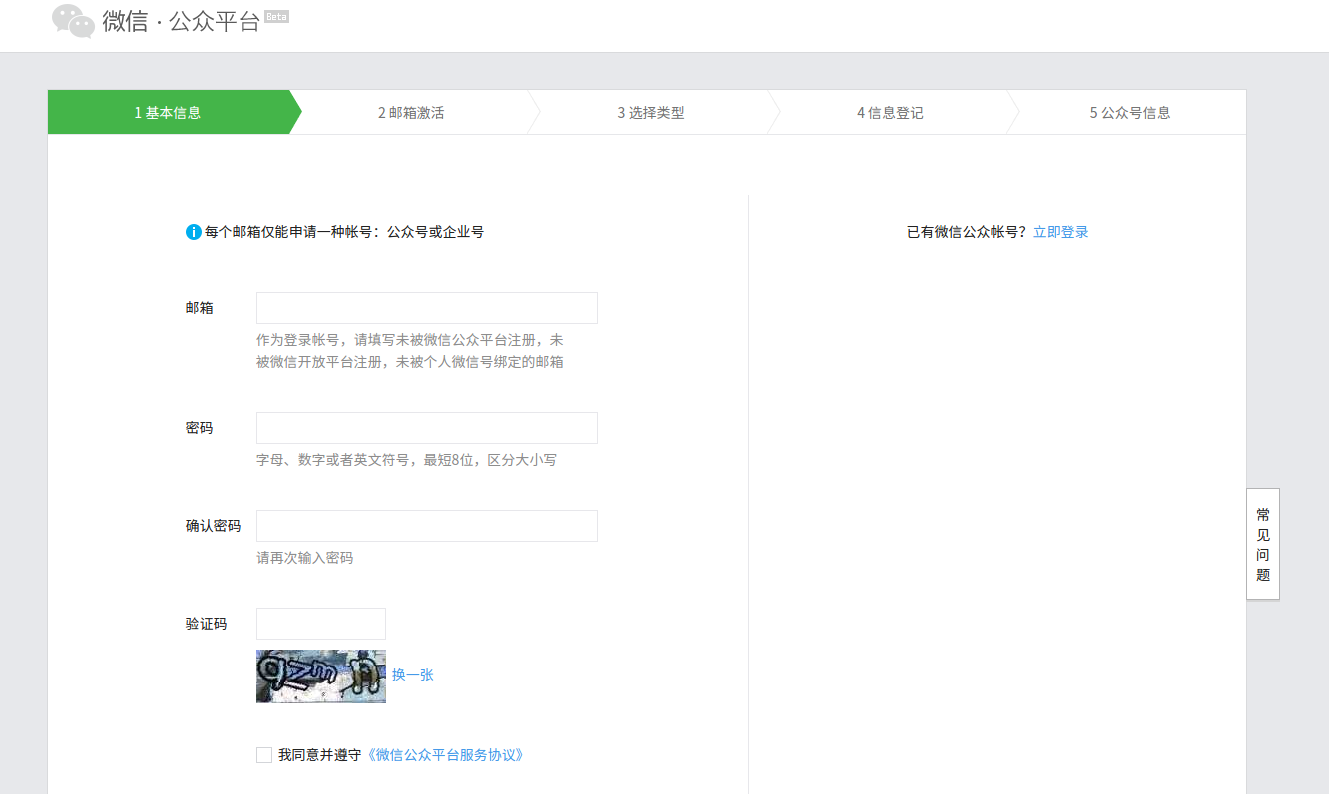Open the 常见问题 side panel button
Image resolution: width=1329 pixels, height=794 pixels.
click(x=1262, y=544)
